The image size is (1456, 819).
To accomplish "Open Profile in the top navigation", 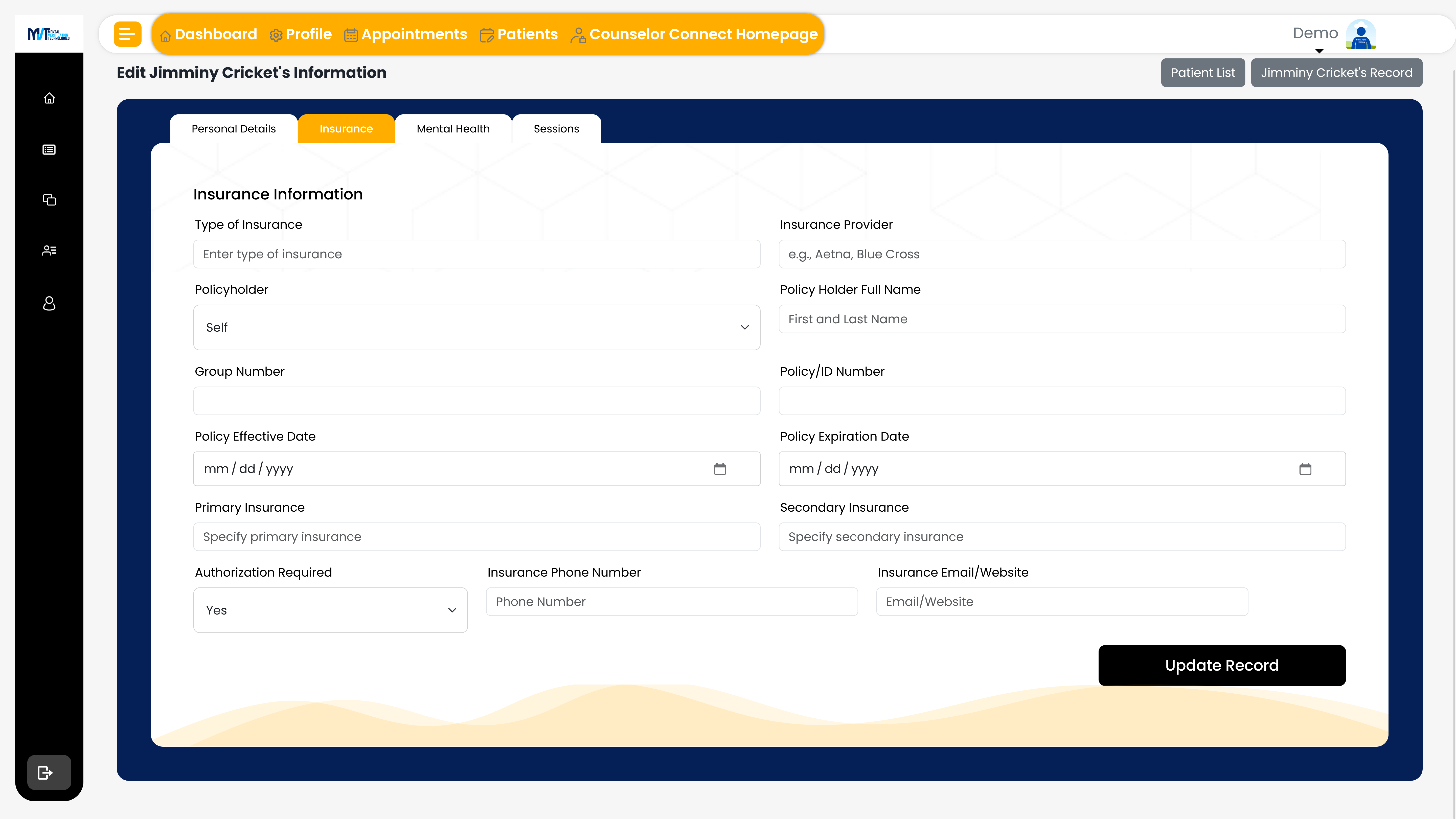I will tap(301, 34).
